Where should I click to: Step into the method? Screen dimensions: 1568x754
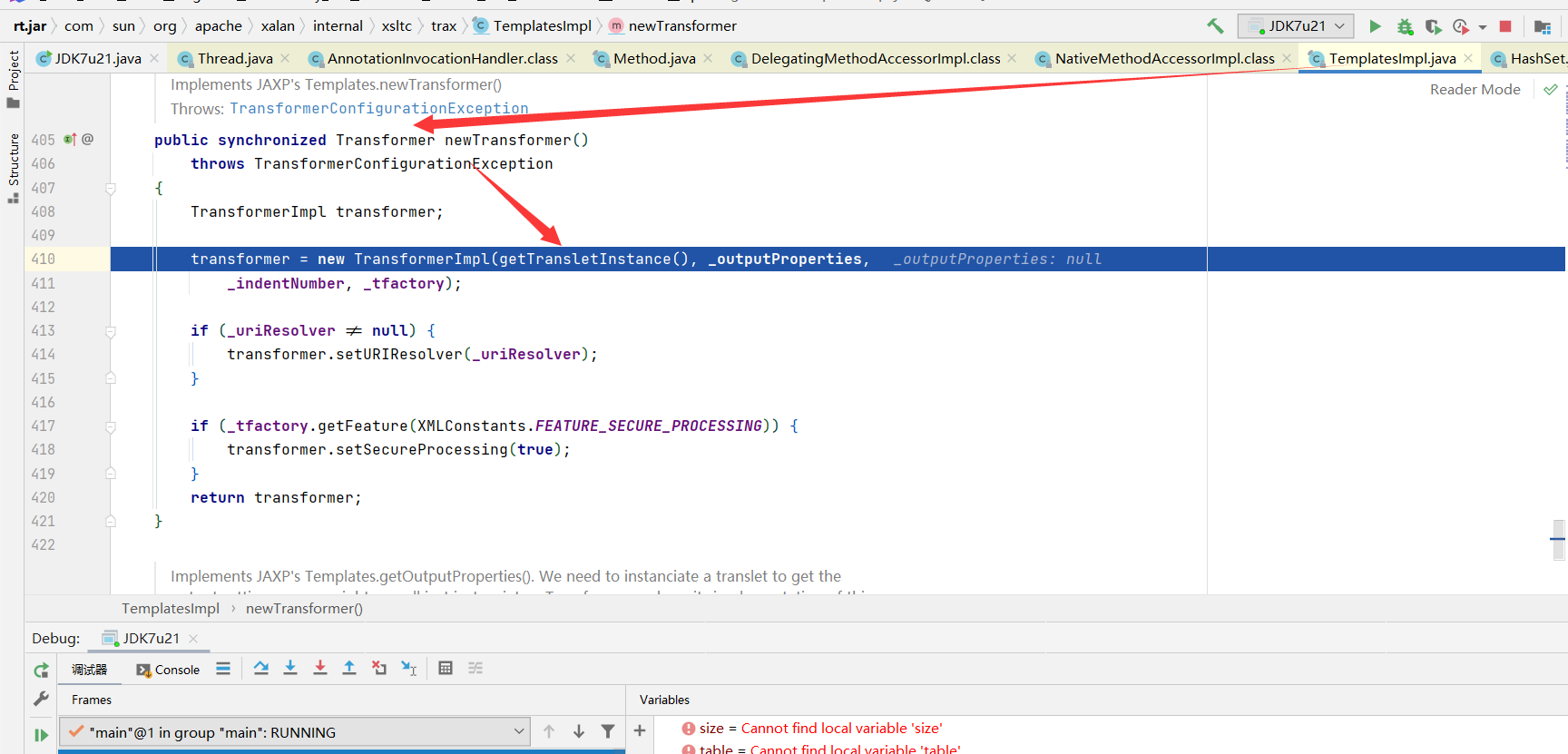click(290, 669)
